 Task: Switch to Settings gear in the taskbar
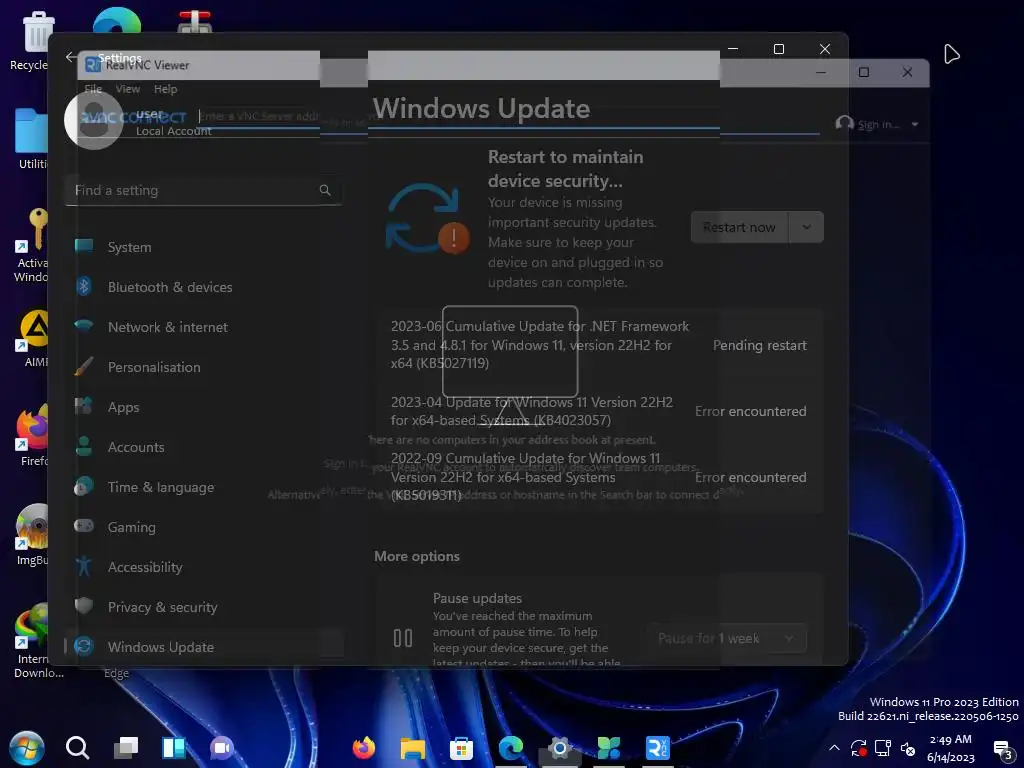pos(560,748)
